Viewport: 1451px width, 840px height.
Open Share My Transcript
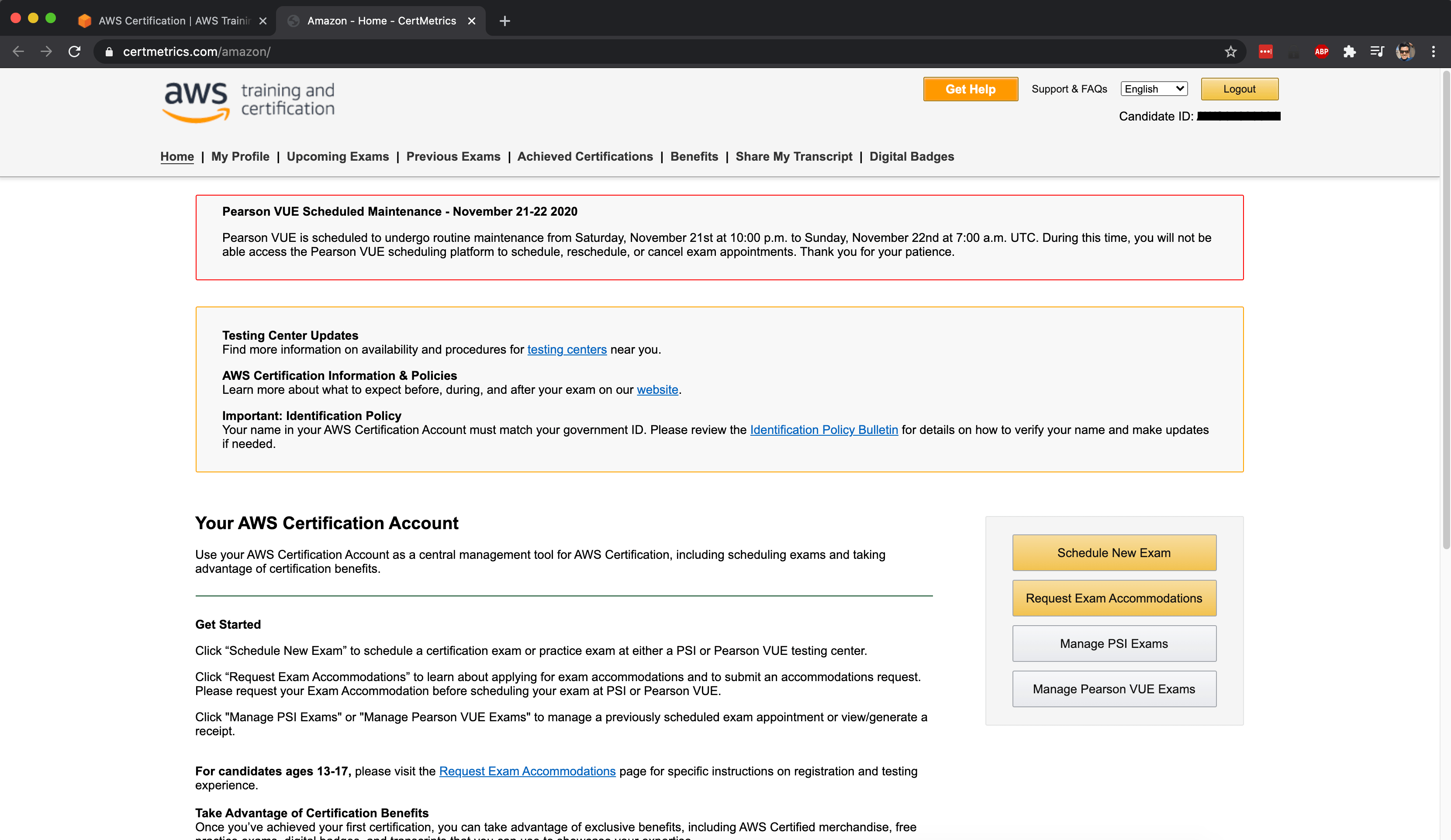794,156
